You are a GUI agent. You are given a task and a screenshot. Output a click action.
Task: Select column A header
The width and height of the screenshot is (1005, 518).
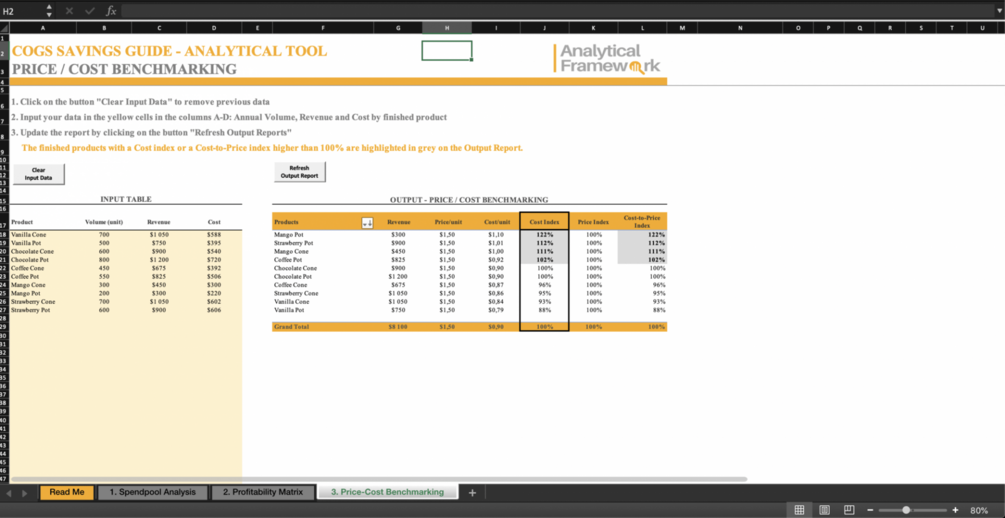coord(43,28)
